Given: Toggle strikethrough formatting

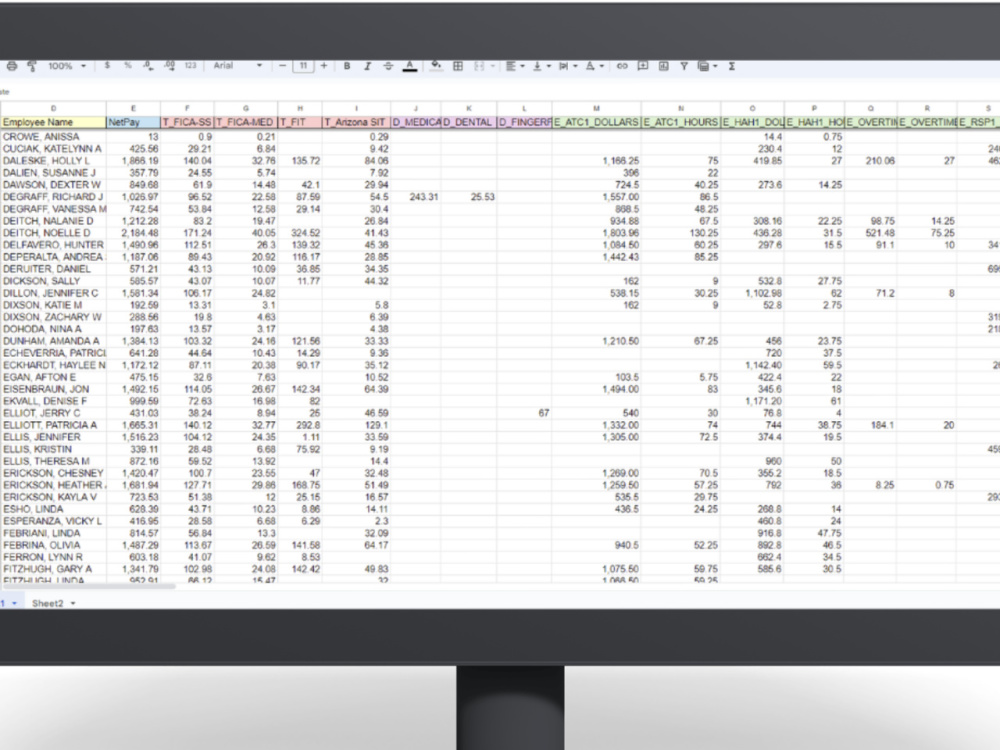Looking at the screenshot, I should point(388,66).
